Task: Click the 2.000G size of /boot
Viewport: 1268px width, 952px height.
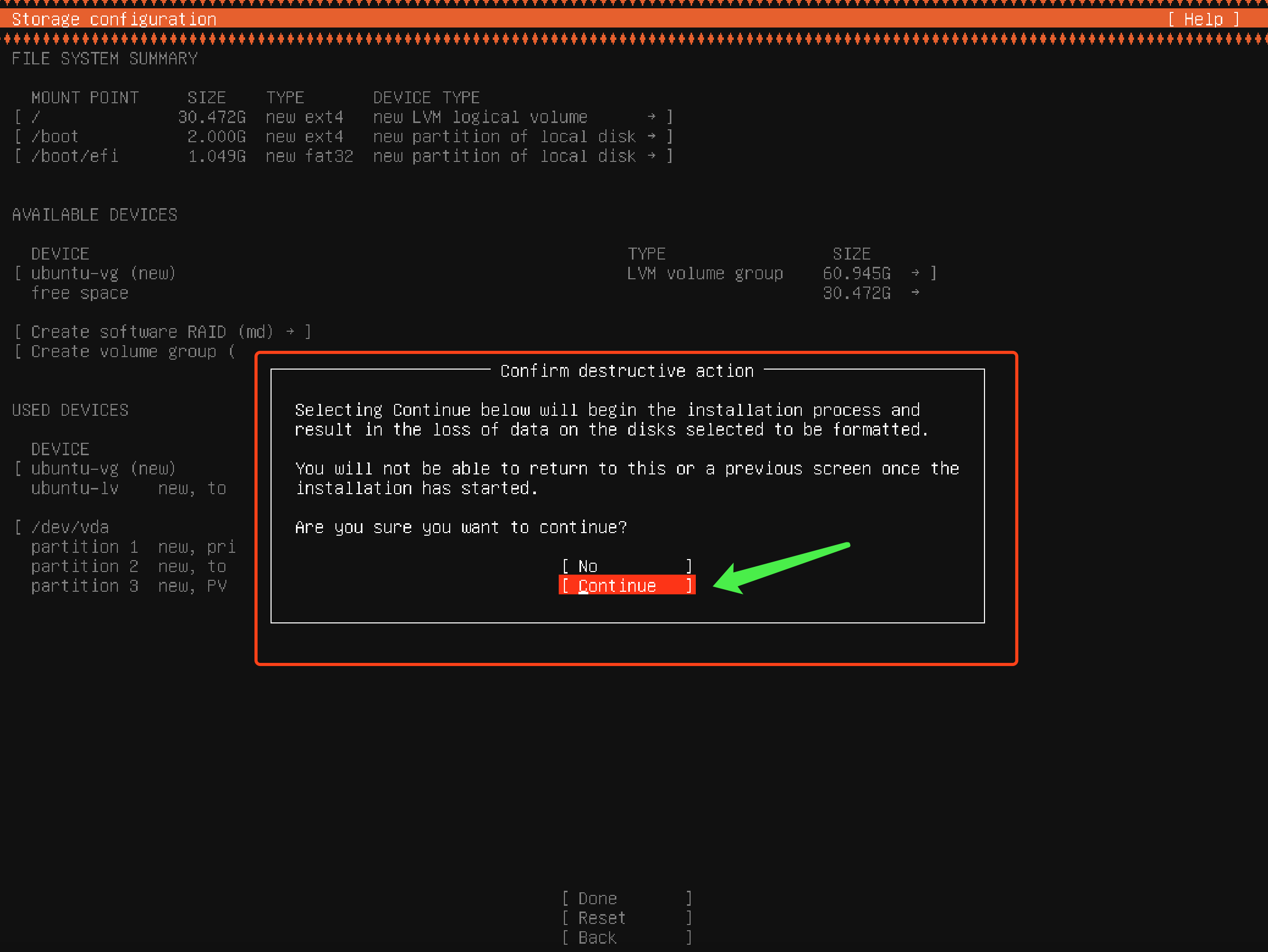Action: tap(217, 137)
